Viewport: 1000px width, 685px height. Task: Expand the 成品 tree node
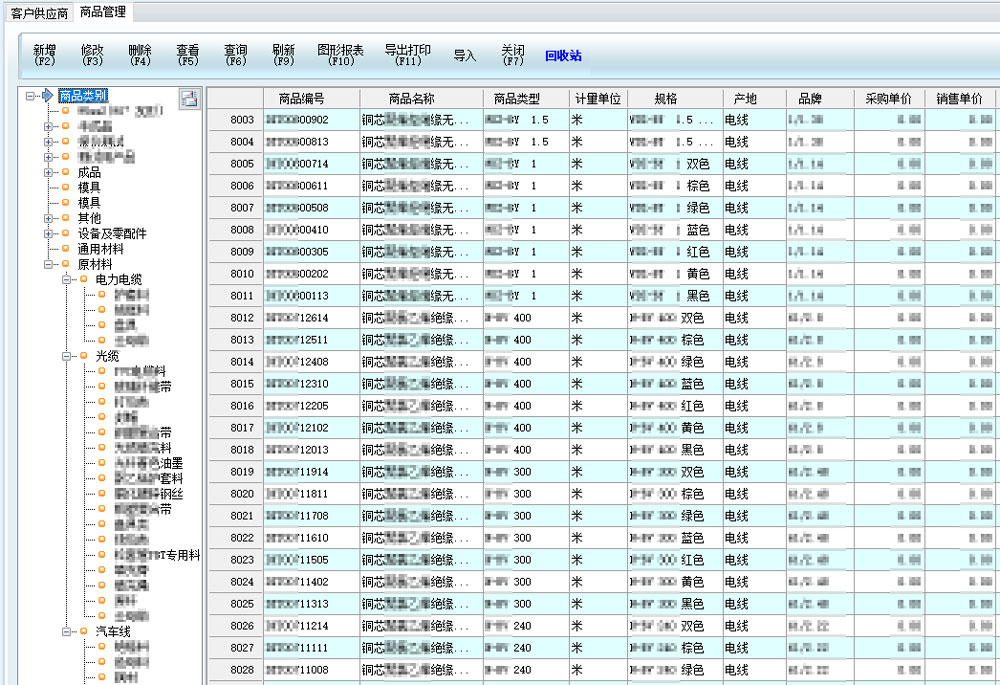[49, 172]
